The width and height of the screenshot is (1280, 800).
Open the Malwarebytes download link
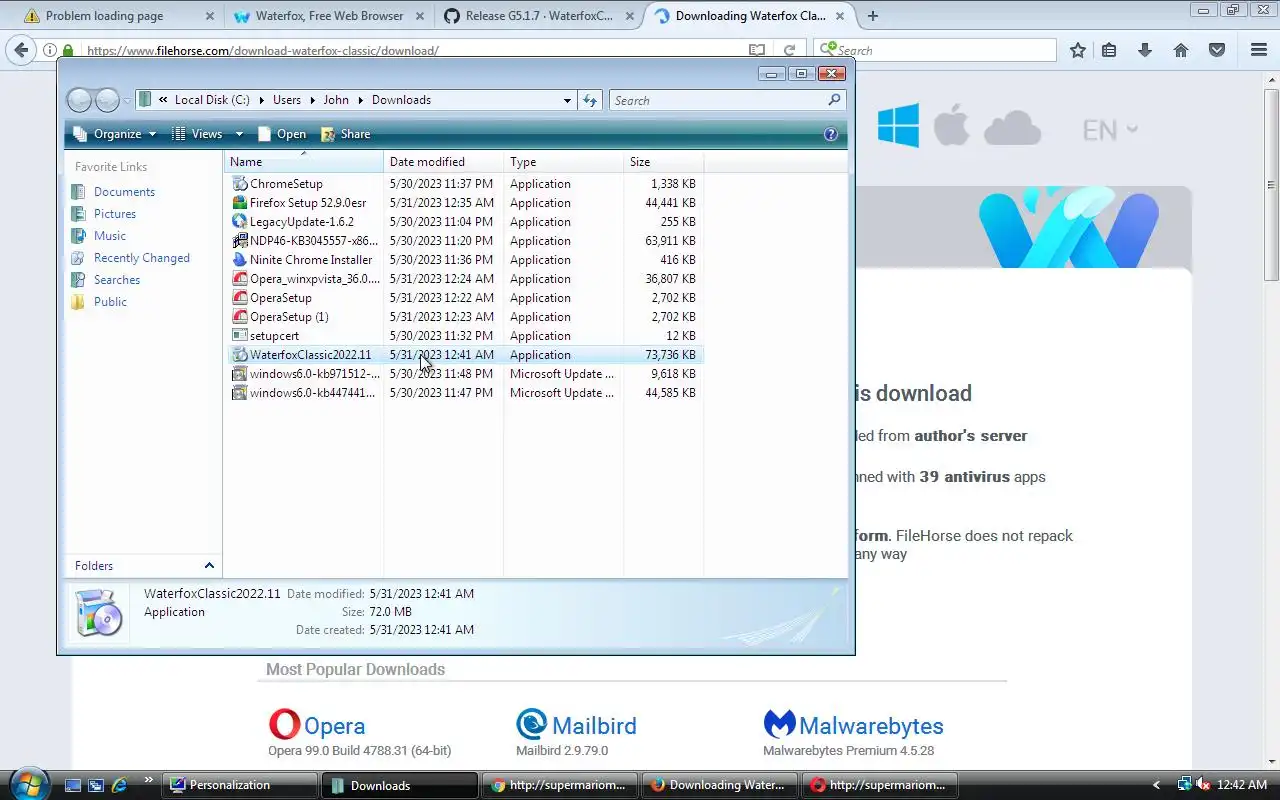pyautogui.click(x=871, y=725)
